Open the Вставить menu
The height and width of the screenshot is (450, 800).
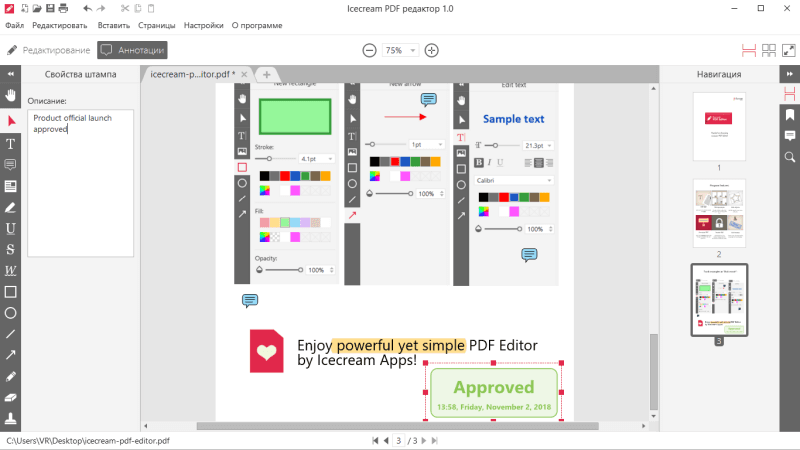pyautogui.click(x=114, y=25)
